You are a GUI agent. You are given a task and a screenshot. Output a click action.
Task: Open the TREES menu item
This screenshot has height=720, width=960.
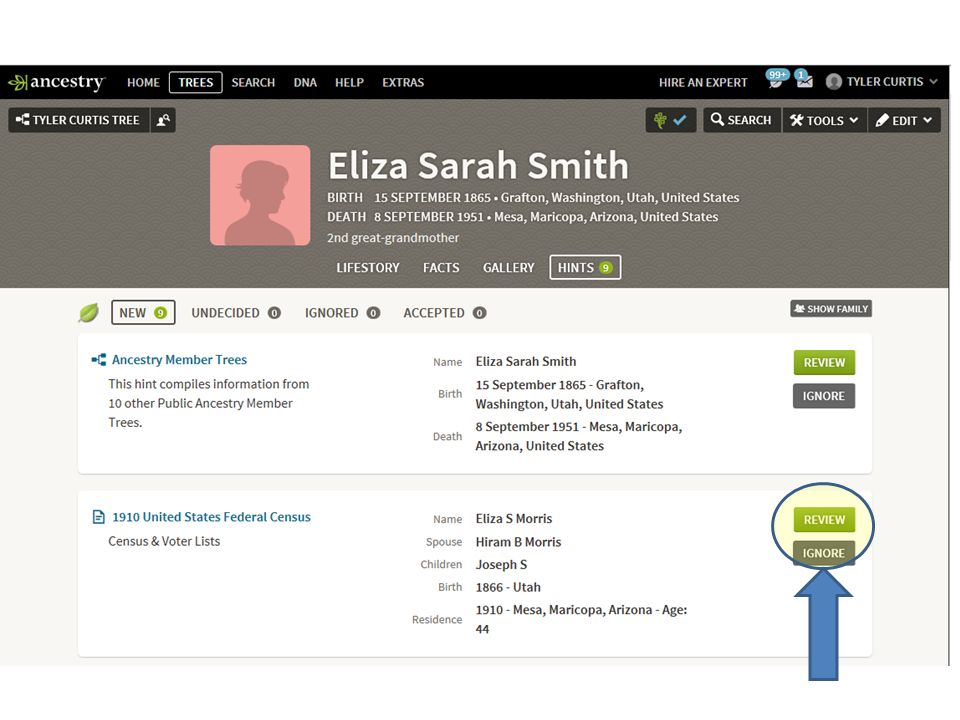click(195, 83)
